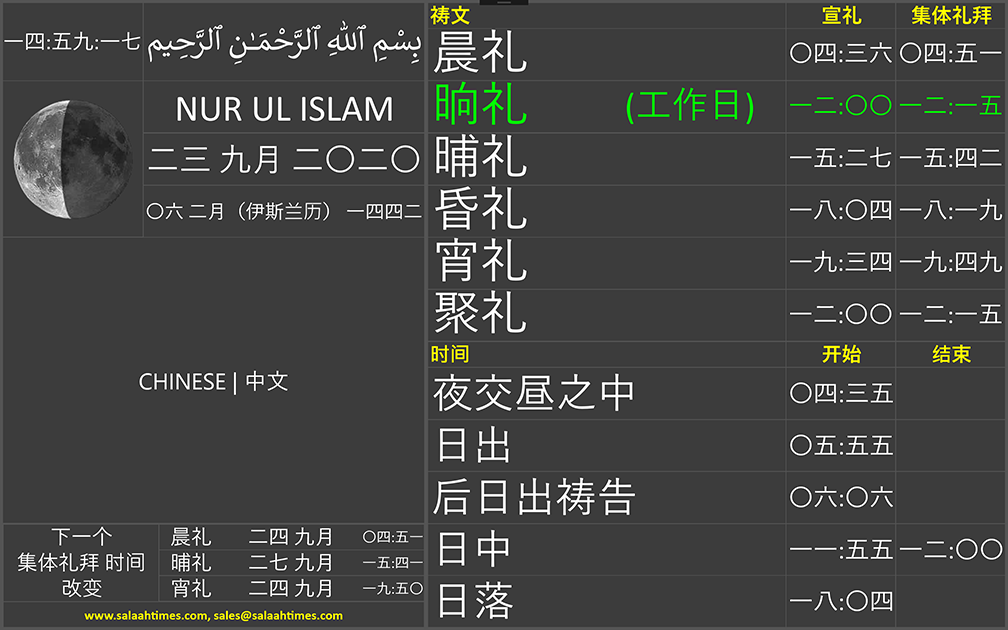Click the moon phase image
Image resolution: width=1008 pixels, height=630 pixels.
click(73, 160)
